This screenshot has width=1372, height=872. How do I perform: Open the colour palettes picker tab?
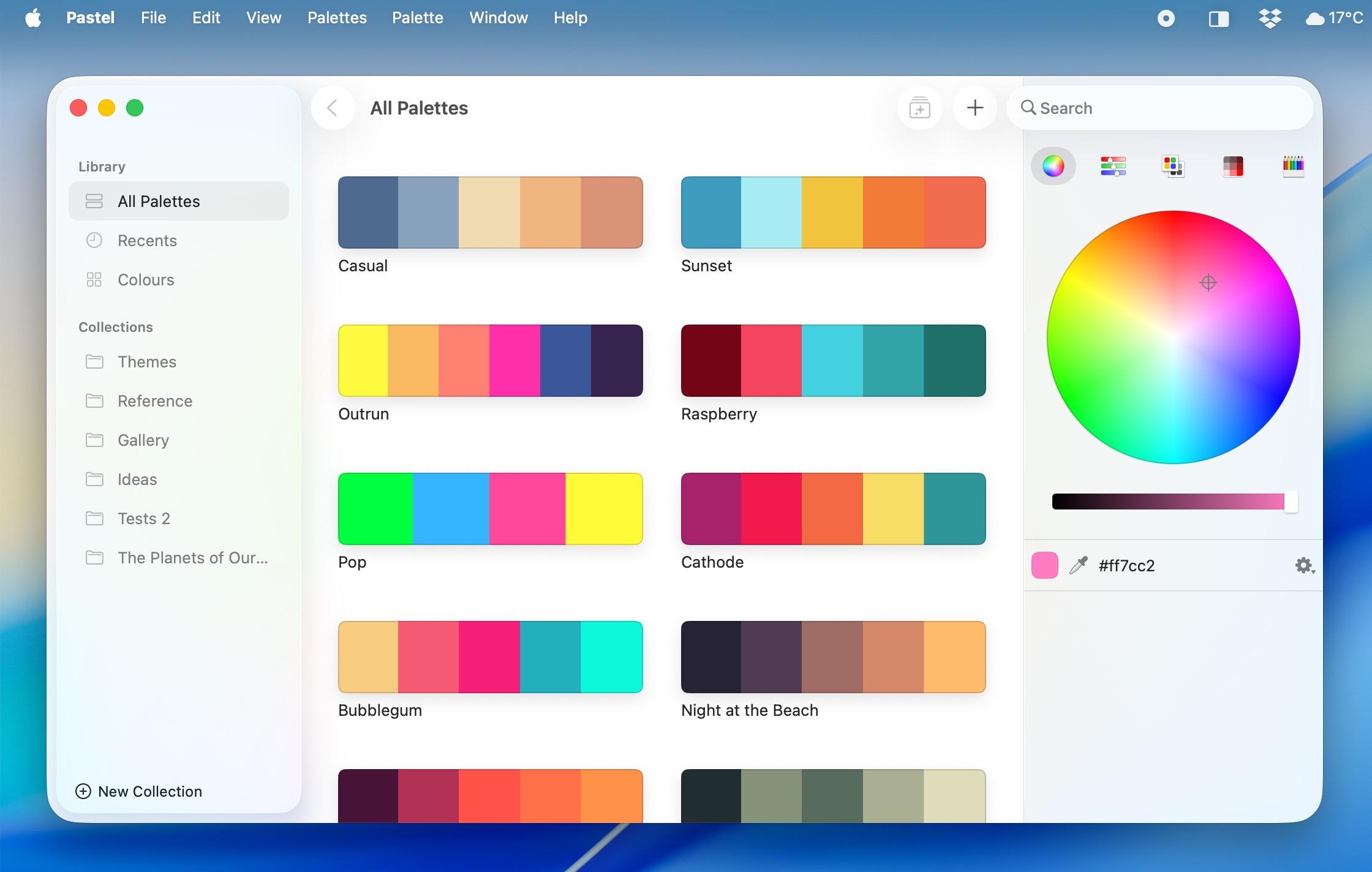[x=1173, y=166]
